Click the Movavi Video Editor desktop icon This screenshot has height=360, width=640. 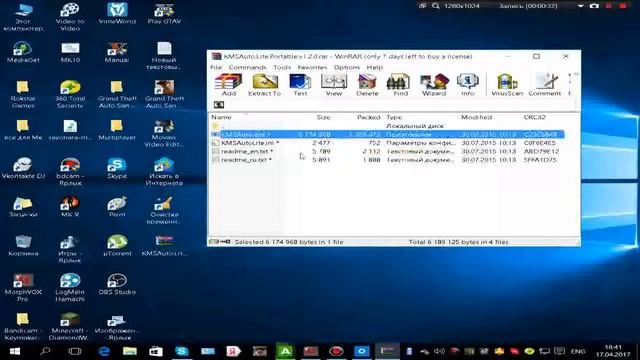pyautogui.click(x=164, y=133)
